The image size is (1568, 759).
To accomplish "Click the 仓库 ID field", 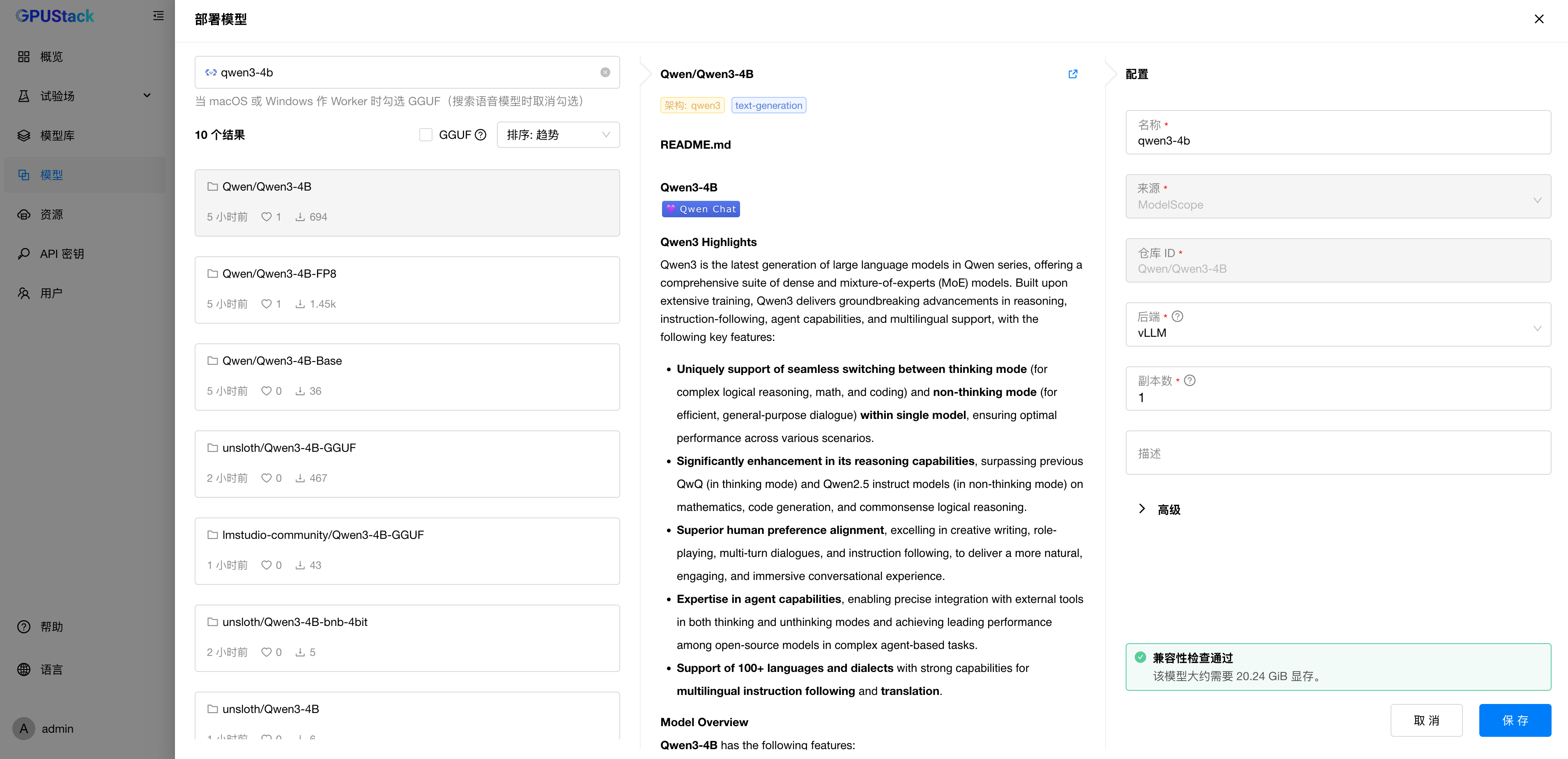I will point(1338,260).
